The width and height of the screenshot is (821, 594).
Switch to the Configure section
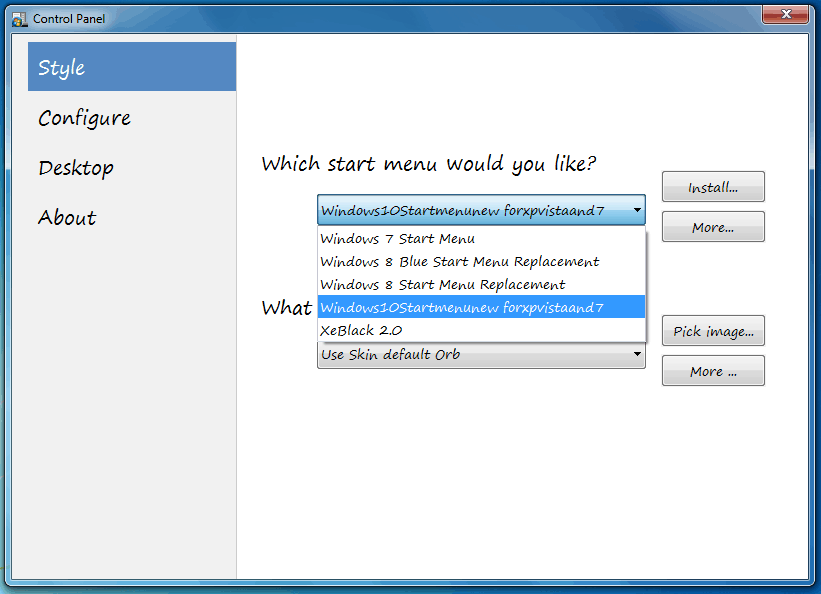tap(84, 118)
